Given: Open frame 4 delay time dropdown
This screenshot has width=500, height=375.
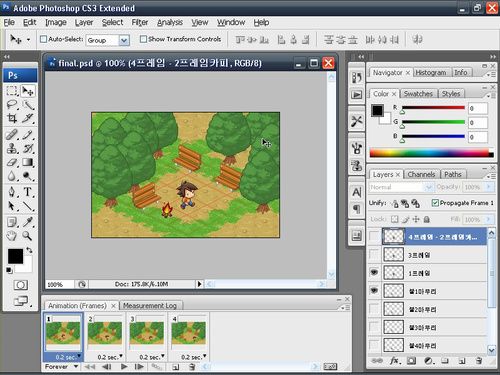Looking at the screenshot, I should pyautogui.click(x=204, y=356).
